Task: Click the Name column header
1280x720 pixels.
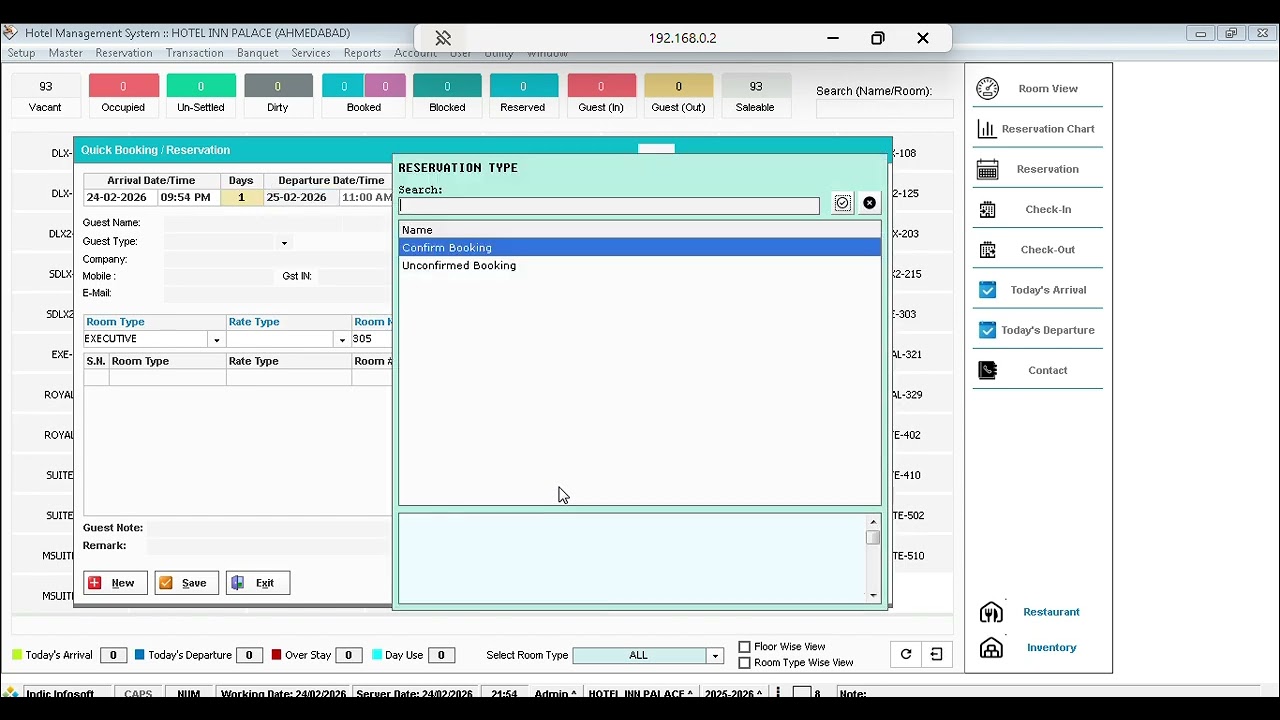Action: pos(640,230)
